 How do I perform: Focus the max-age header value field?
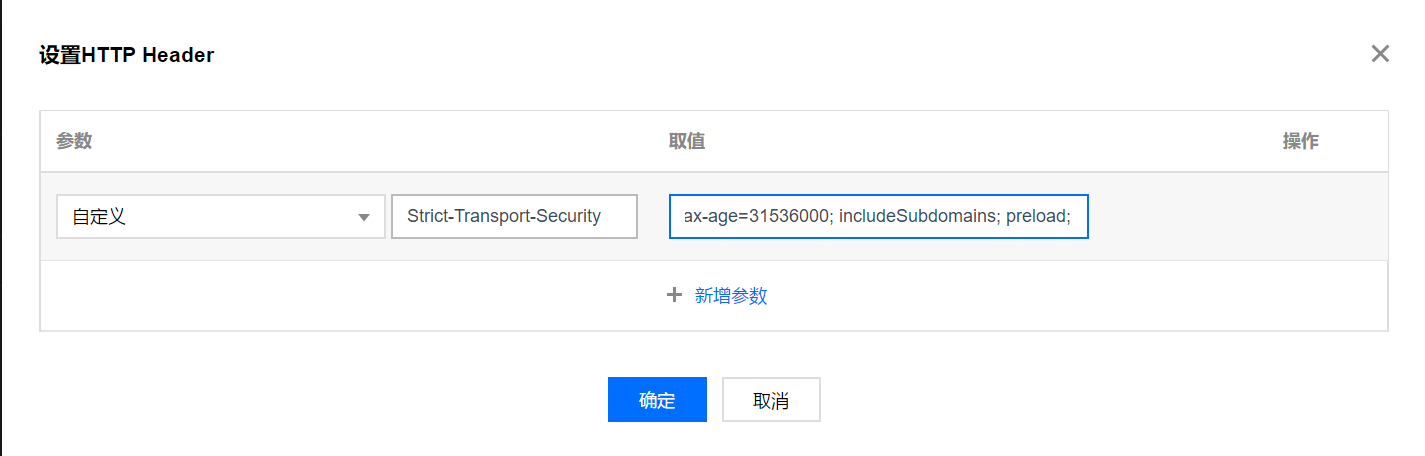click(879, 217)
